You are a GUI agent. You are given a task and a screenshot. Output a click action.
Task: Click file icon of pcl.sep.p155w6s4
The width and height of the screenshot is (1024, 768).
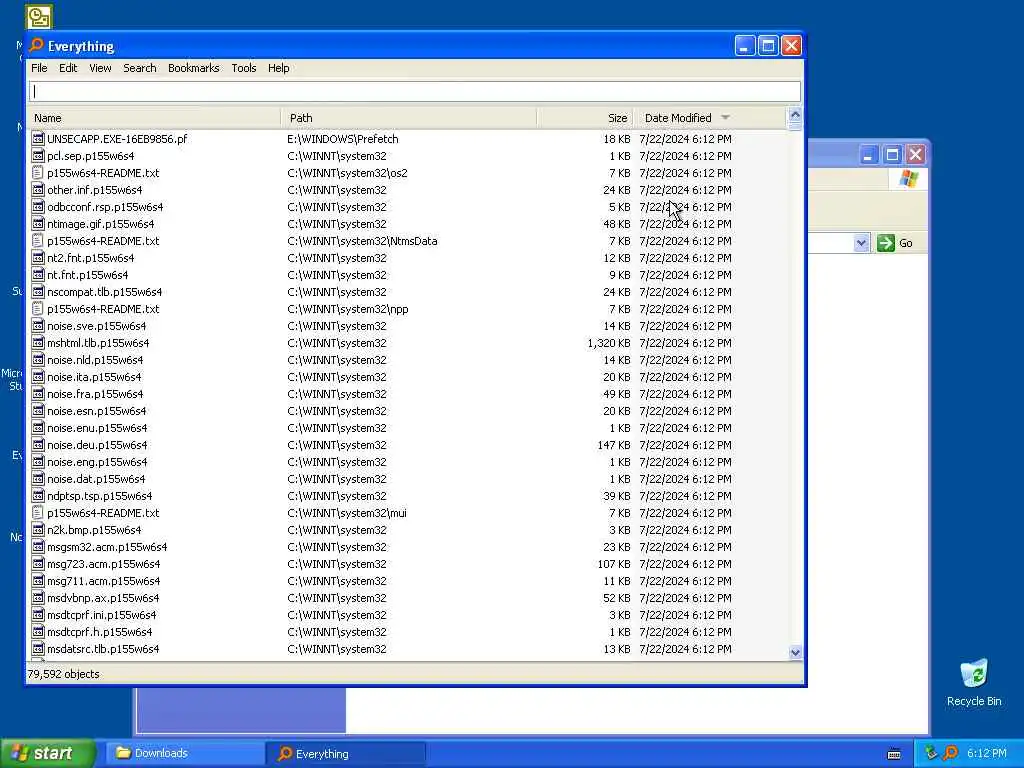[38, 155]
